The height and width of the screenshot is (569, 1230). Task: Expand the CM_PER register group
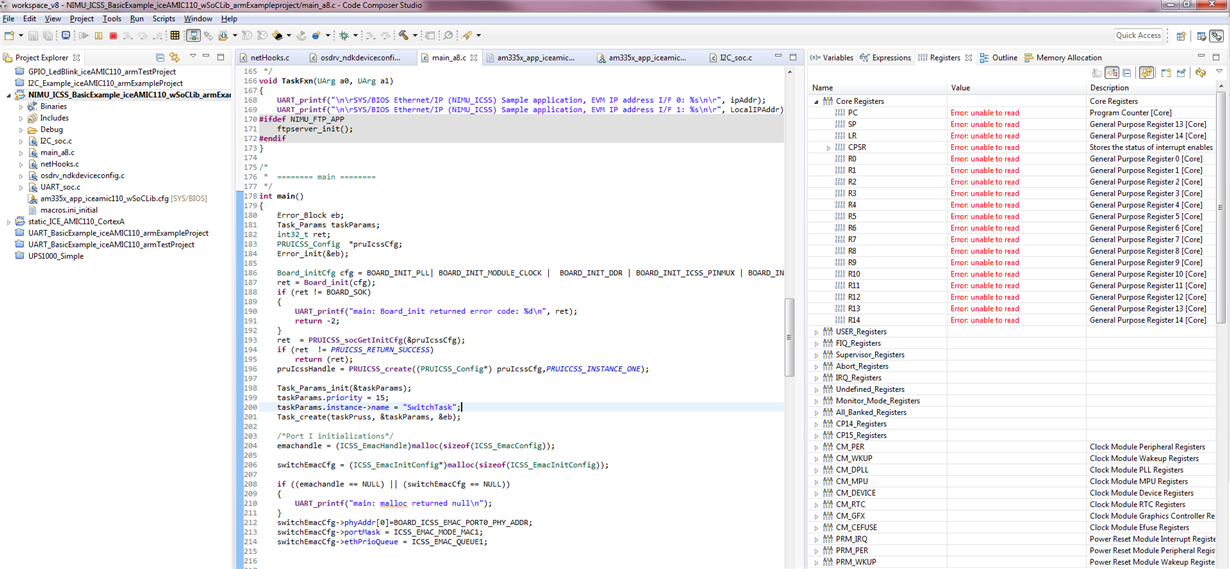pyautogui.click(x=816, y=447)
